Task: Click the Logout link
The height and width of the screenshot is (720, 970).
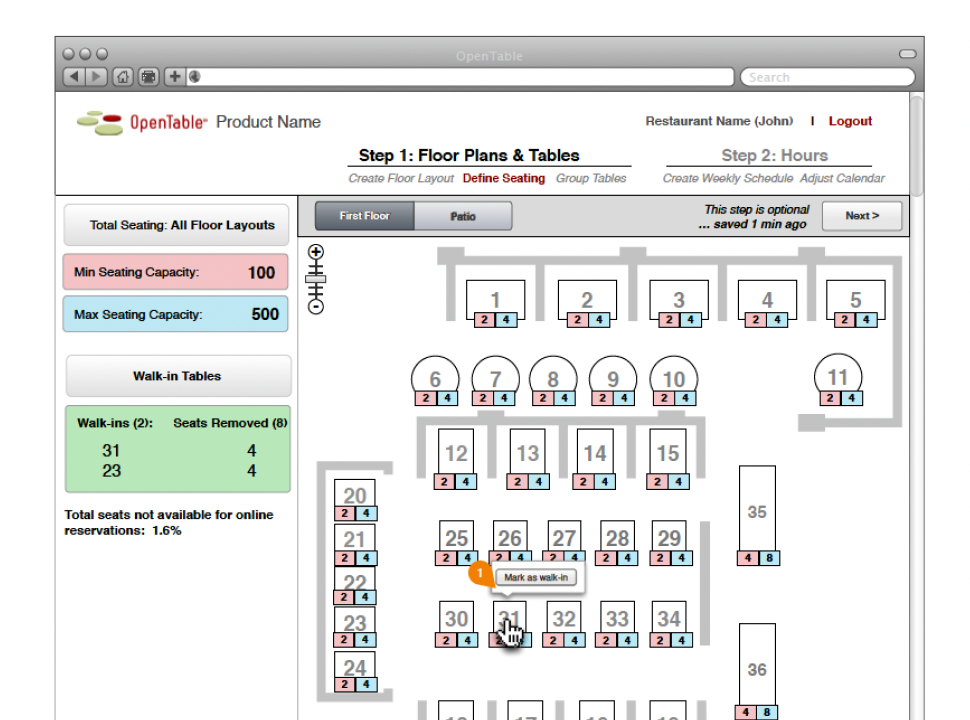Action: point(850,121)
